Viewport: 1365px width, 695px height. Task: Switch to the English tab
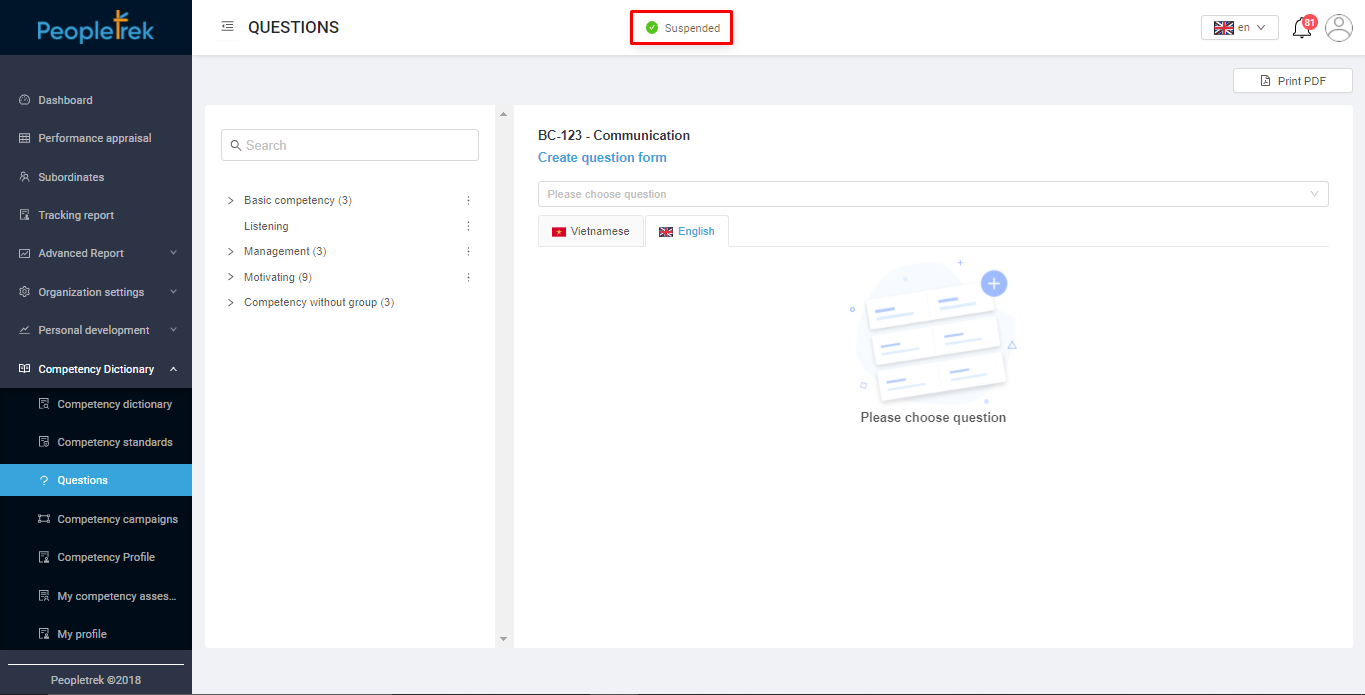pos(687,231)
